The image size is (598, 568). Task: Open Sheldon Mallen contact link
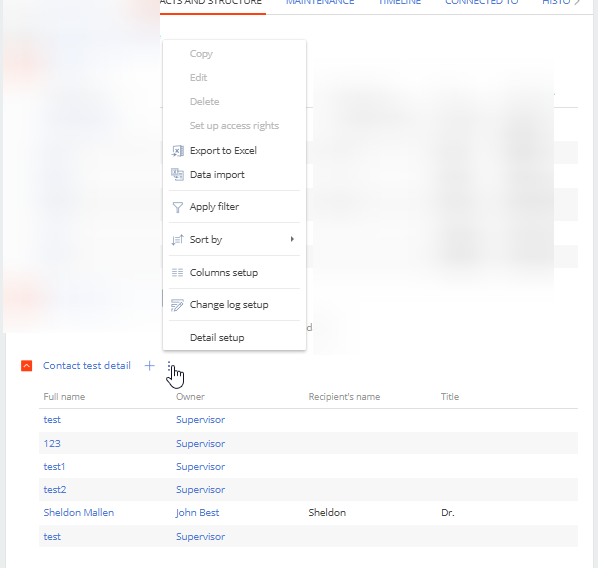pos(79,512)
